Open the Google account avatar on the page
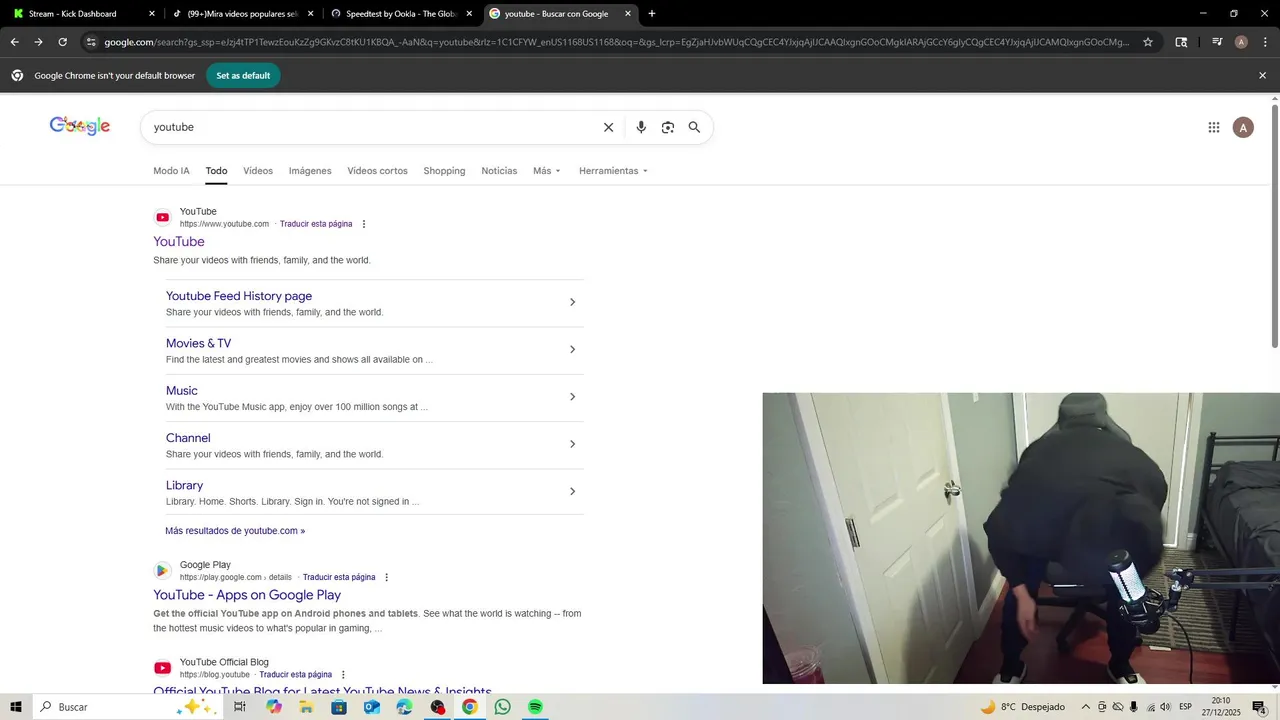 coord(1243,127)
